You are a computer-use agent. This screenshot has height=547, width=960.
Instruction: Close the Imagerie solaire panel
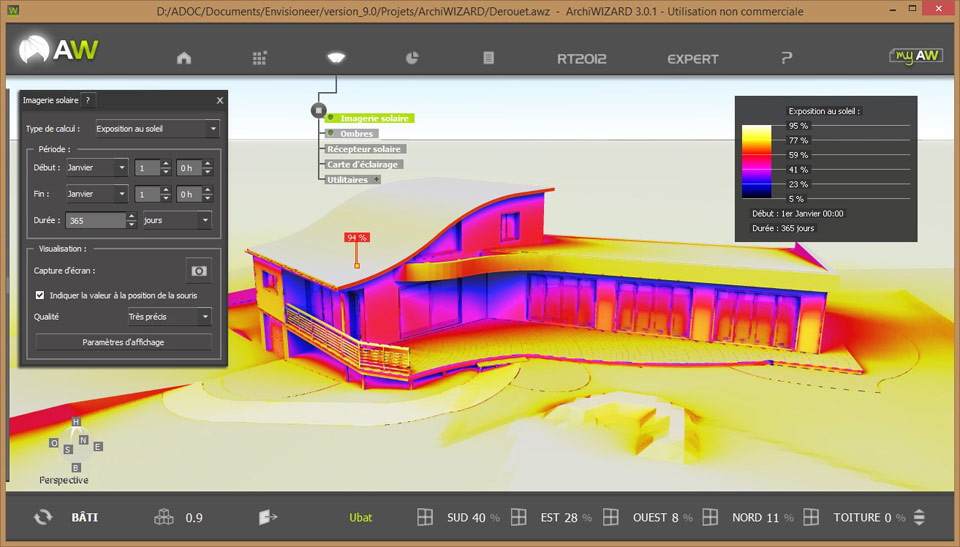point(220,100)
